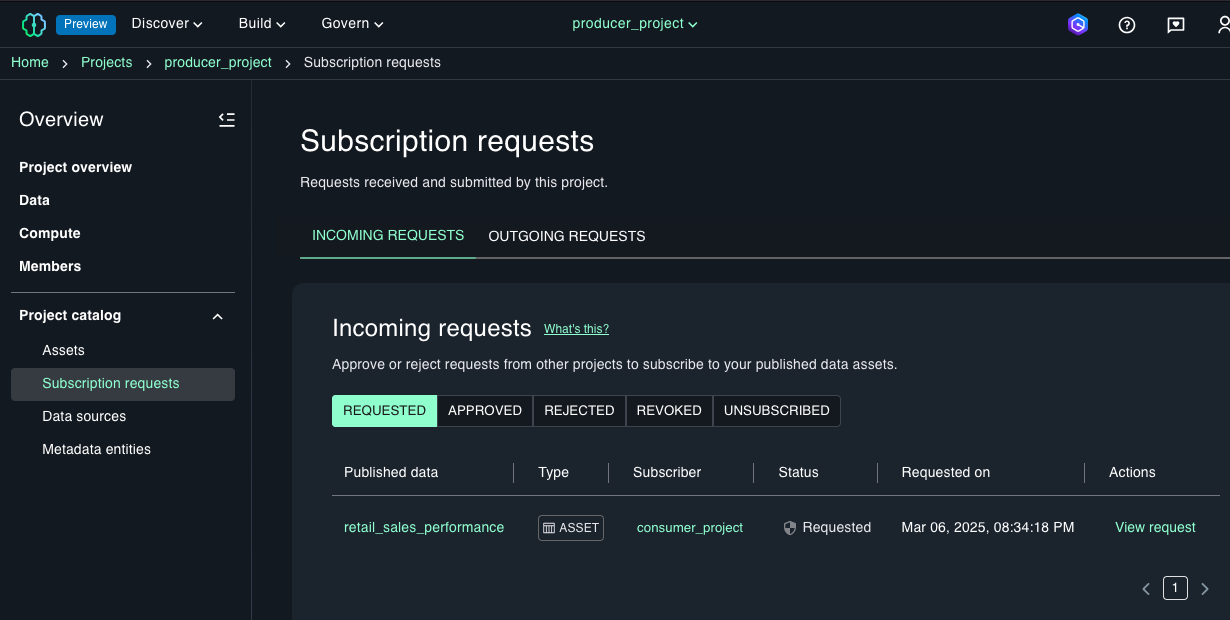Open the feedback chat icon
This screenshot has width=1230, height=620.
[1176, 25]
